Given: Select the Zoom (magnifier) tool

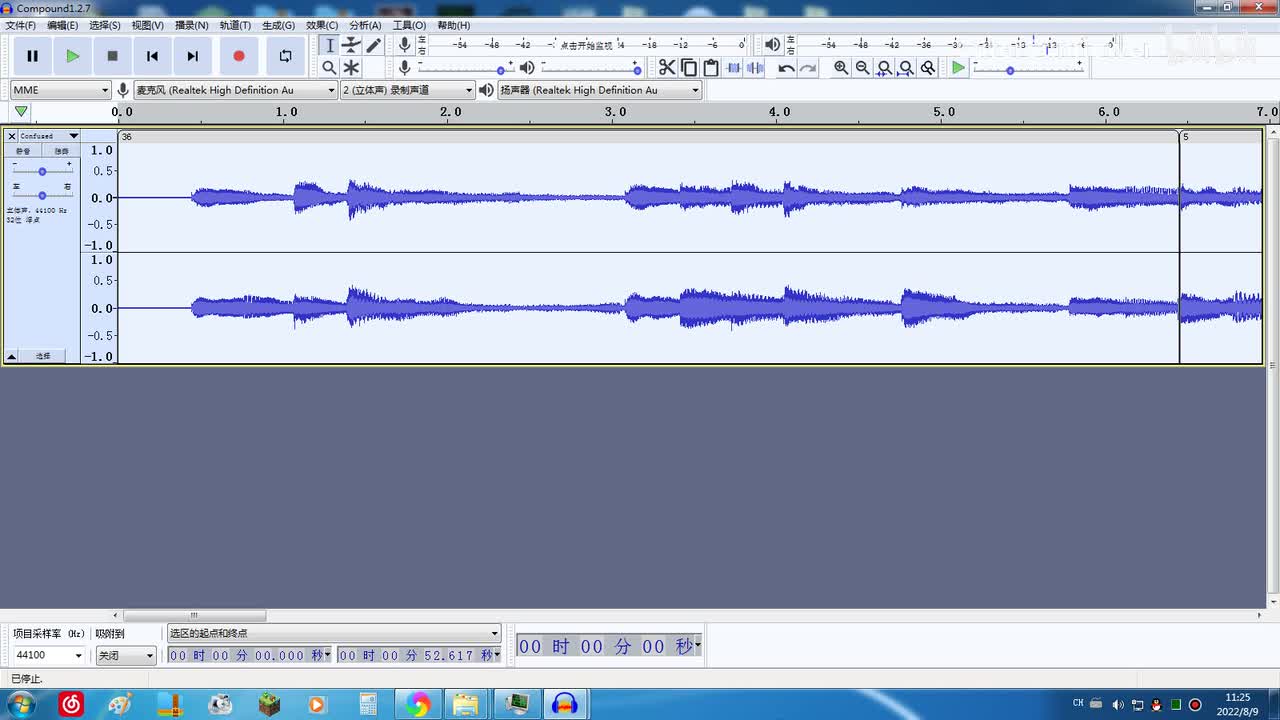Looking at the screenshot, I should click(x=329, y=67).
